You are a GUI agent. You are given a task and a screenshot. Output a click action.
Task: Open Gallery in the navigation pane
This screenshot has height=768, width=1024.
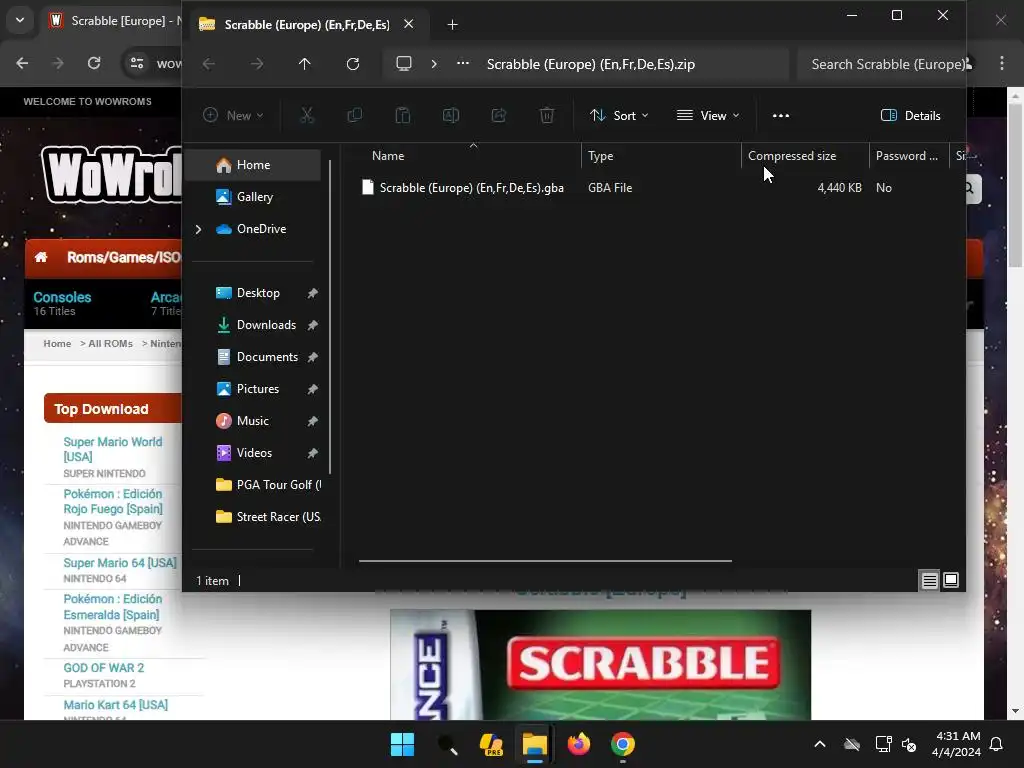255,197
